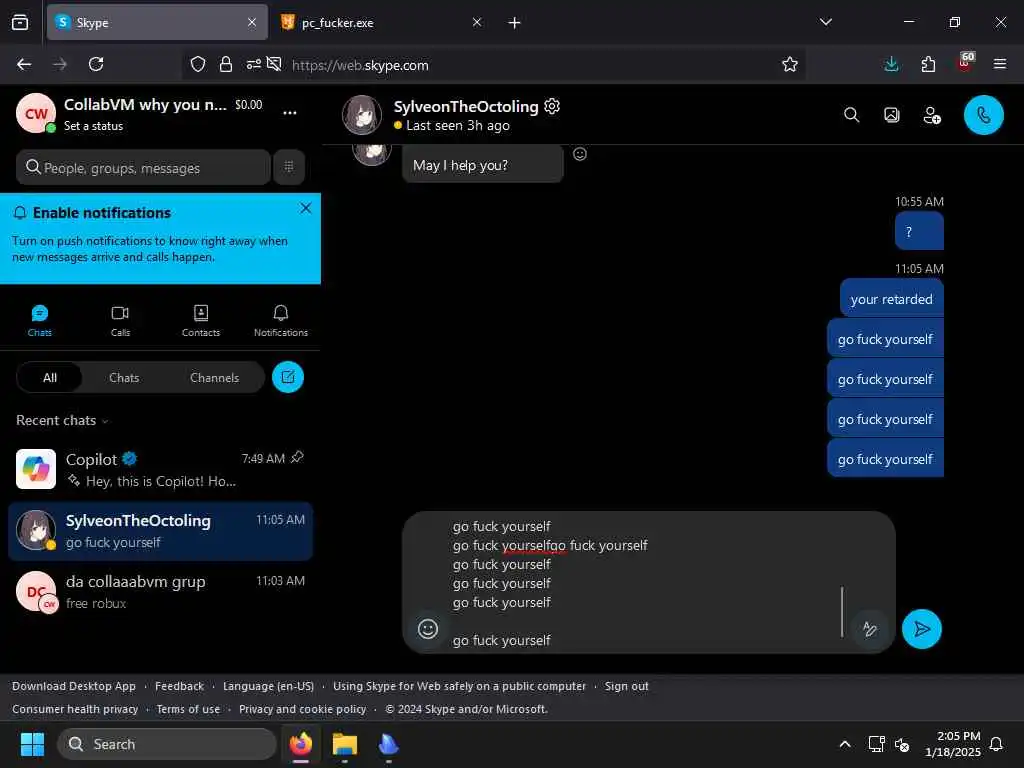The height and width of the screenshot is (768, 1024).
Task: Add a person to this conversation
Action: (932, 116)
